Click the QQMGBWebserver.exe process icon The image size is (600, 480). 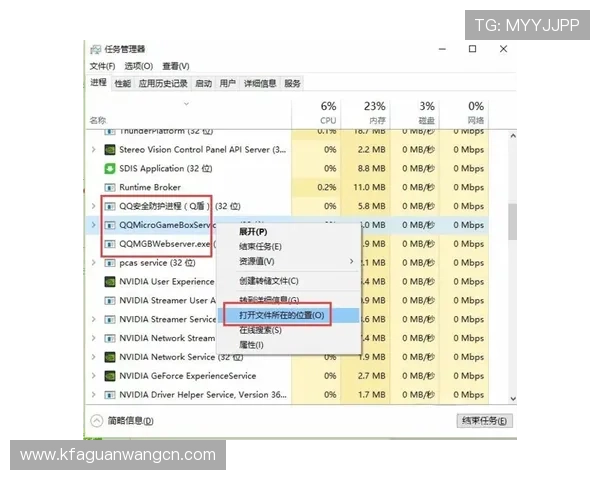pos(110,244)
